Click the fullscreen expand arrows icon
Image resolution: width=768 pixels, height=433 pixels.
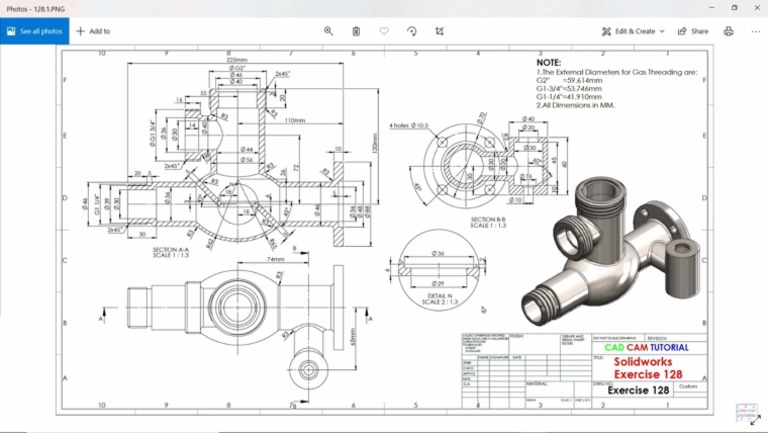(756, 420)
